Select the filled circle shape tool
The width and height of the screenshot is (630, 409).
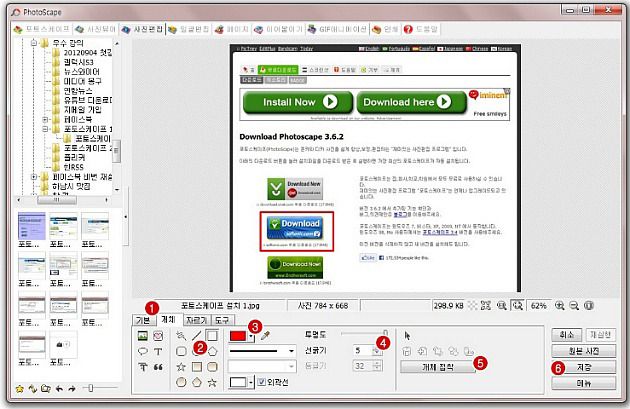click(181, 382)
